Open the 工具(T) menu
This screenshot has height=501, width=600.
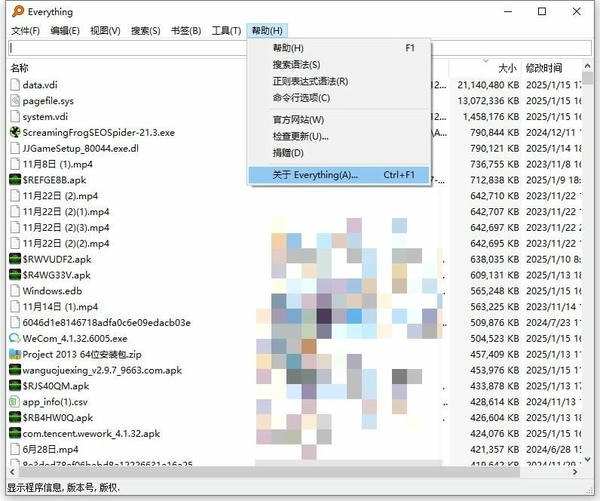click(227, 31)
